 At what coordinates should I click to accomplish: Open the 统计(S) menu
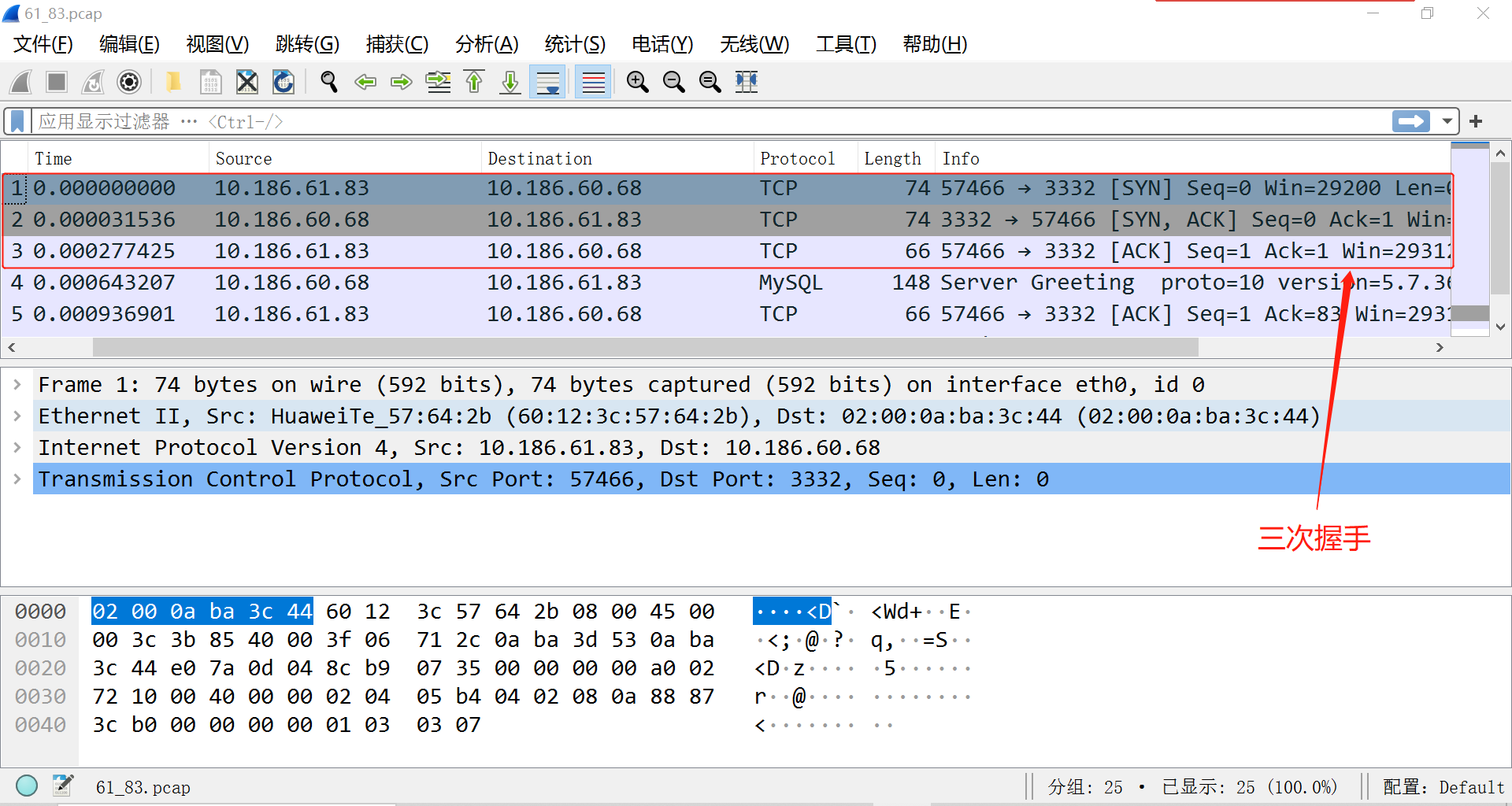pyautogui.click(x=575, y=44)
